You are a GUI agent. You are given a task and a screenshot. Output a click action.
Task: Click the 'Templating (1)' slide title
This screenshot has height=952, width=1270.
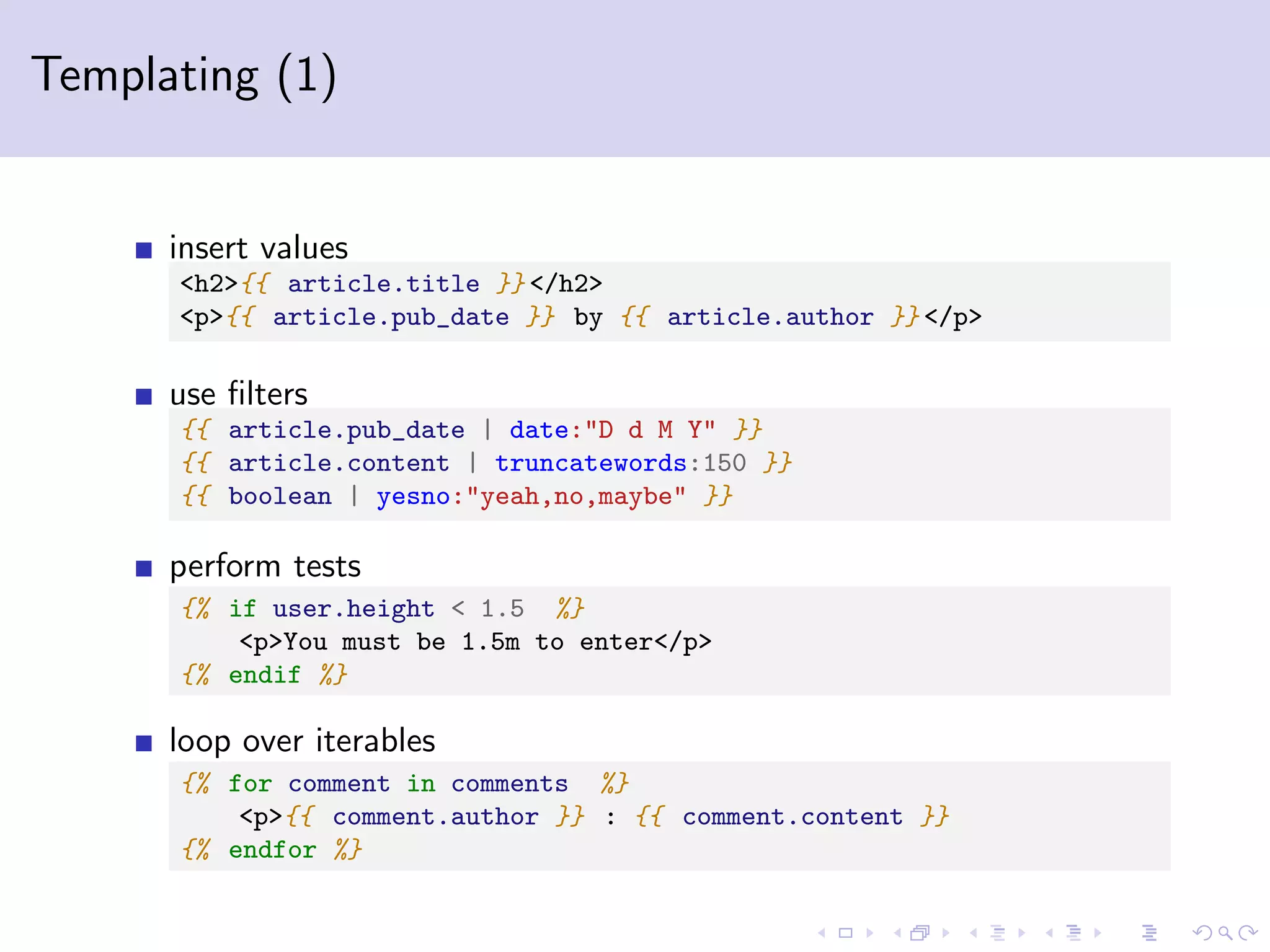(184, 76)
